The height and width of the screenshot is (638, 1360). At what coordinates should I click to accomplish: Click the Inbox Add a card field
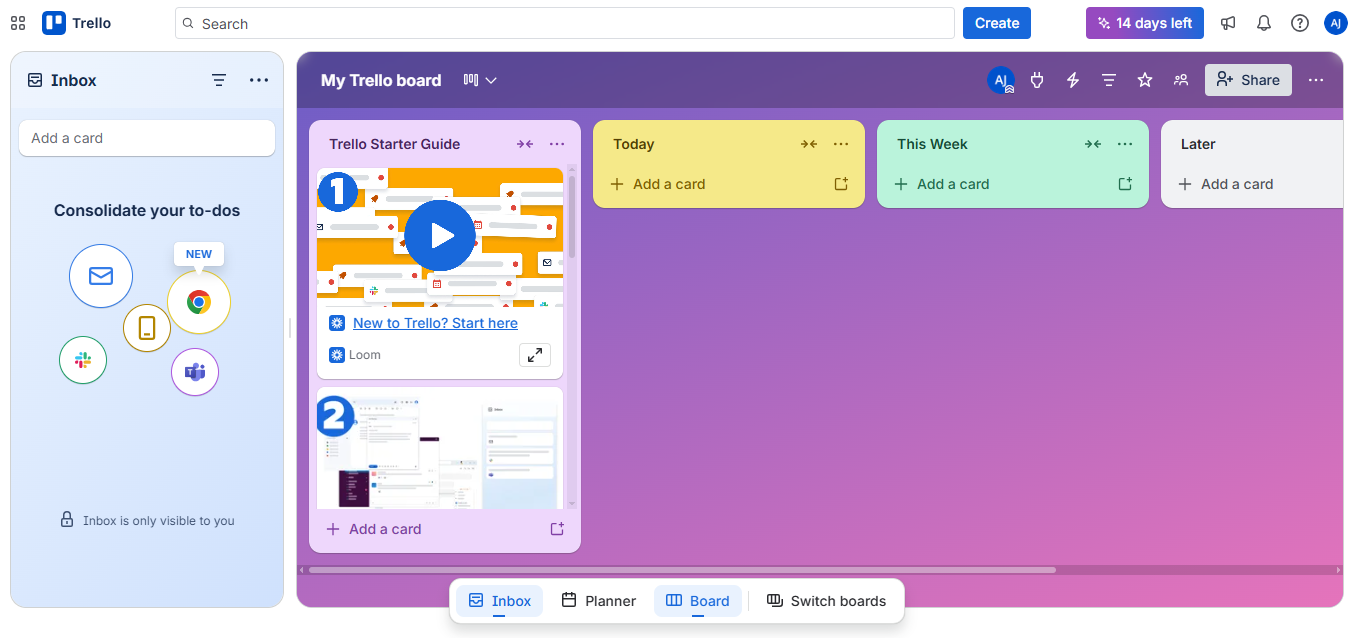[x=147, y=138]
